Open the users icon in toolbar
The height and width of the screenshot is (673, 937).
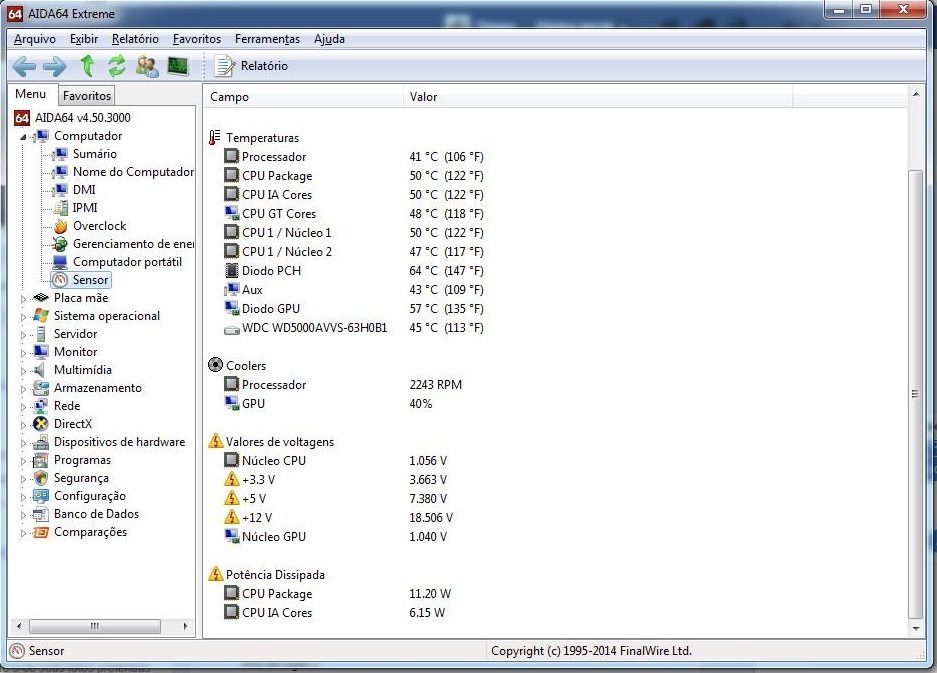pos(147,66)
